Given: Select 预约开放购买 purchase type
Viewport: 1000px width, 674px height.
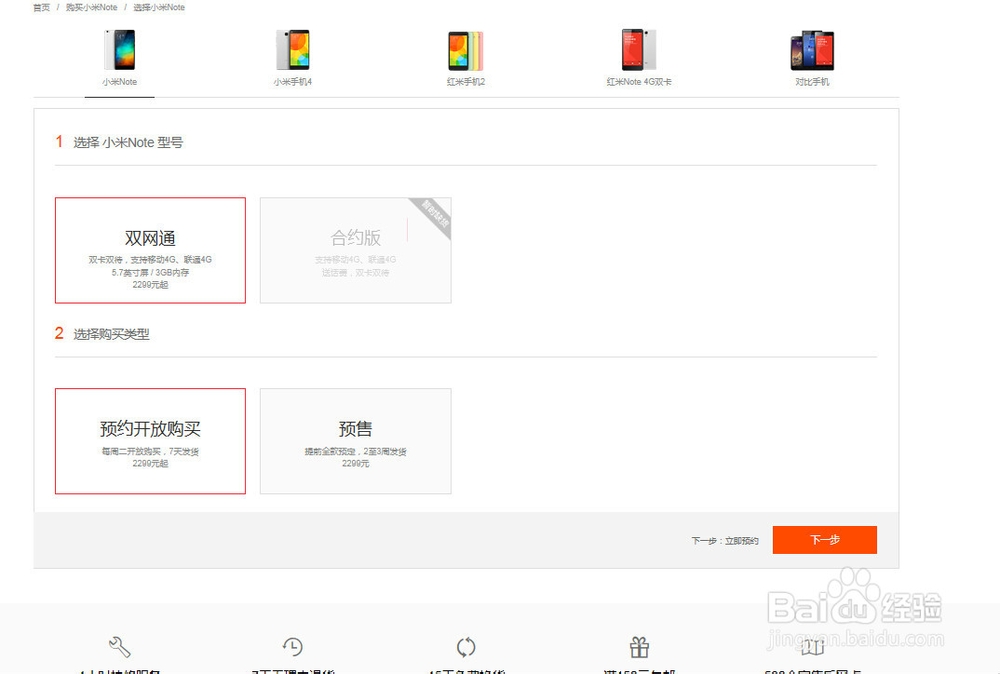Looking at the screenshot, I should click(151, 441).
